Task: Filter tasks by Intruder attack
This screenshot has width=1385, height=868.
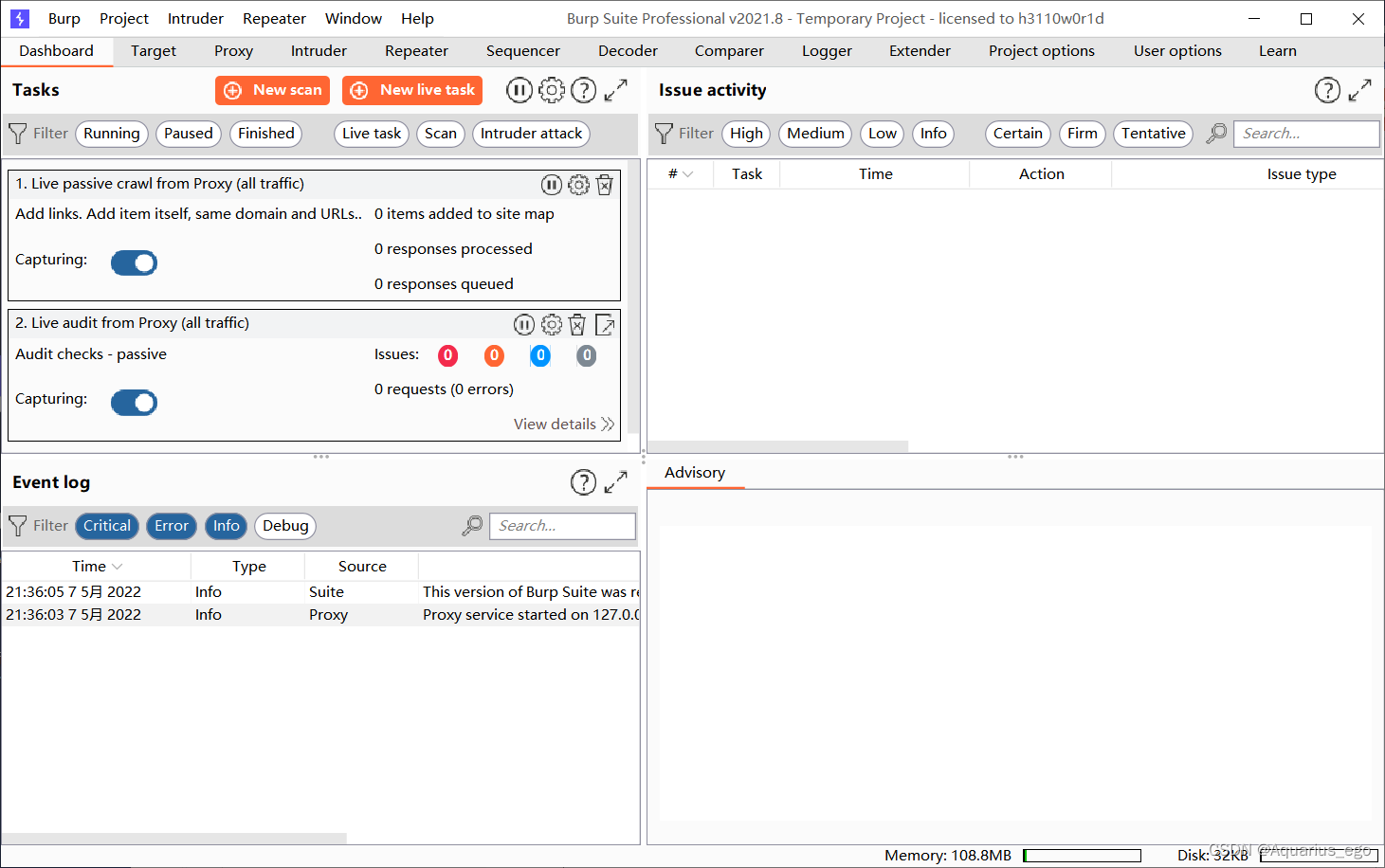Action: (531, 134)
